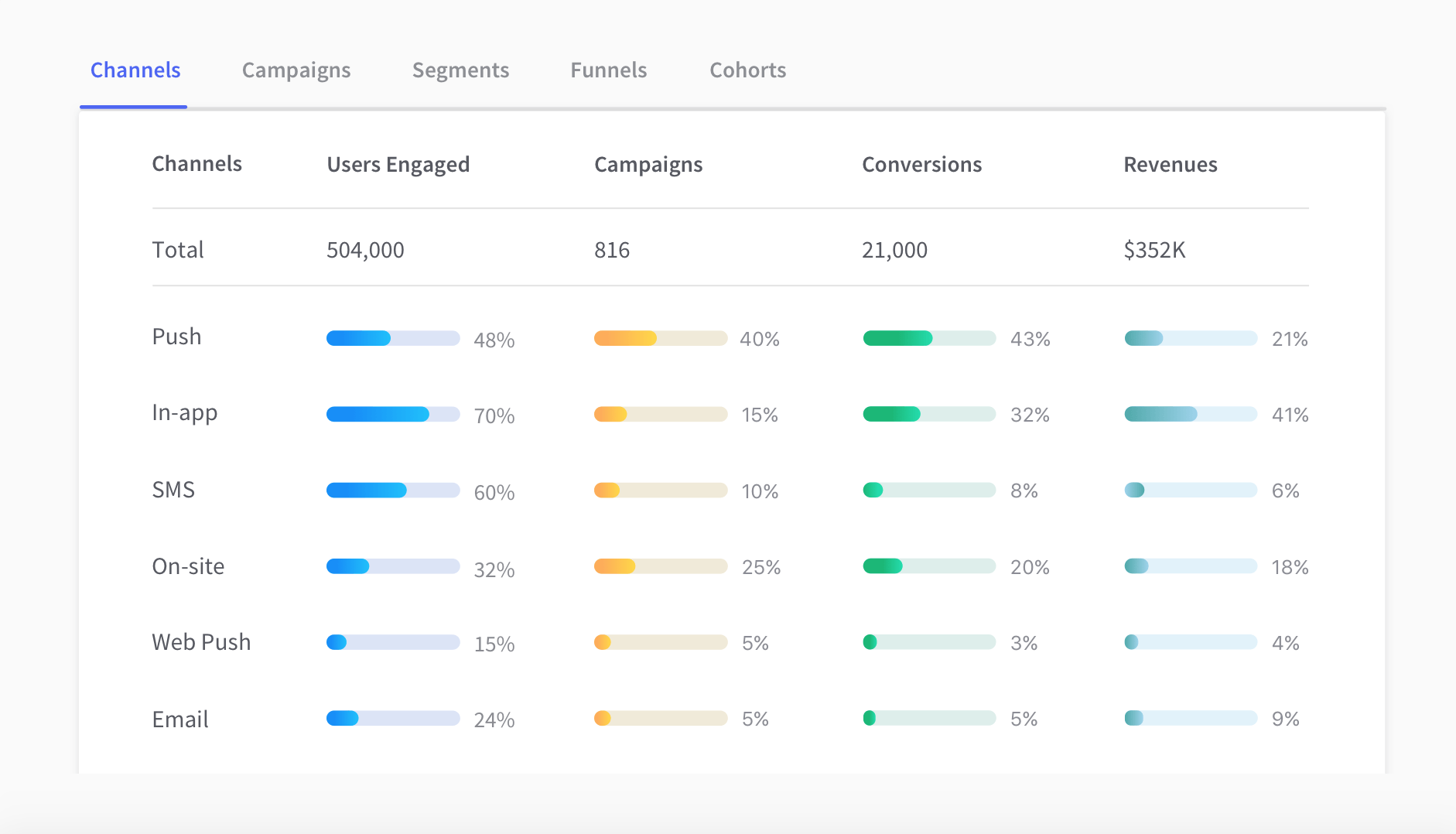The width and height of the screenshot is (1456, 834).
Task: Click the SMS campaigns orange progress bar
Action: [660, 490]
